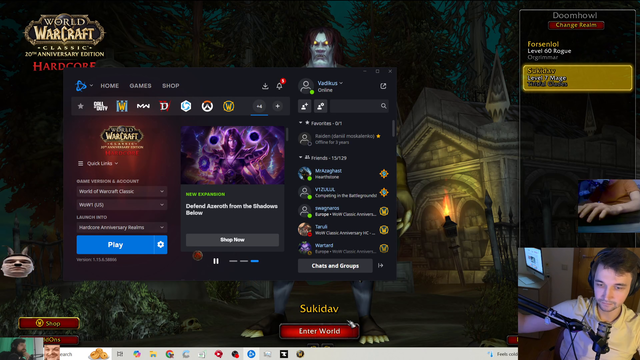This screenshot has height=360, width=640.
Task: Open the downloads icon in header
Action: (265, 86)
